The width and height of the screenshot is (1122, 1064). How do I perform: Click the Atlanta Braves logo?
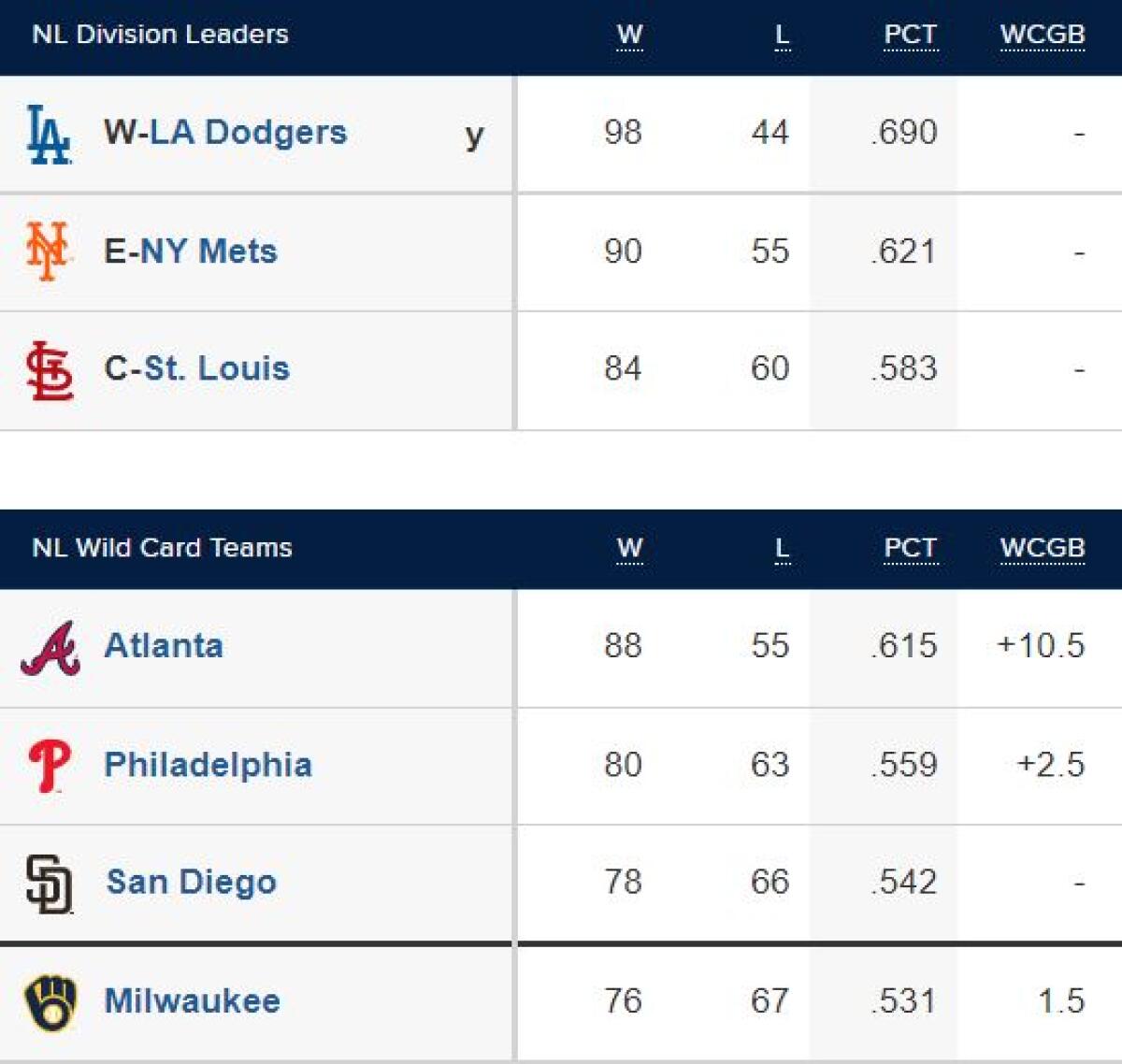pos(50,648)
